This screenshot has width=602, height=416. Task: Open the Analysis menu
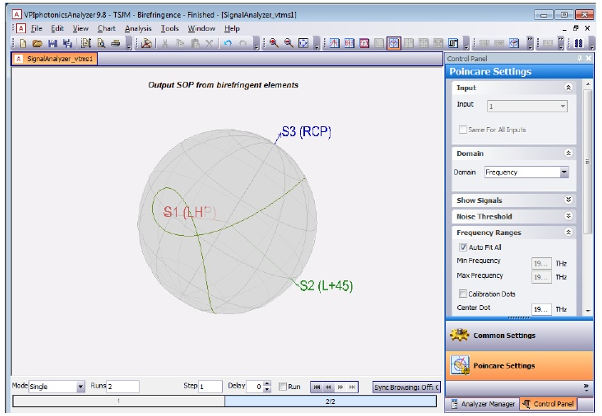click(138, 29)
